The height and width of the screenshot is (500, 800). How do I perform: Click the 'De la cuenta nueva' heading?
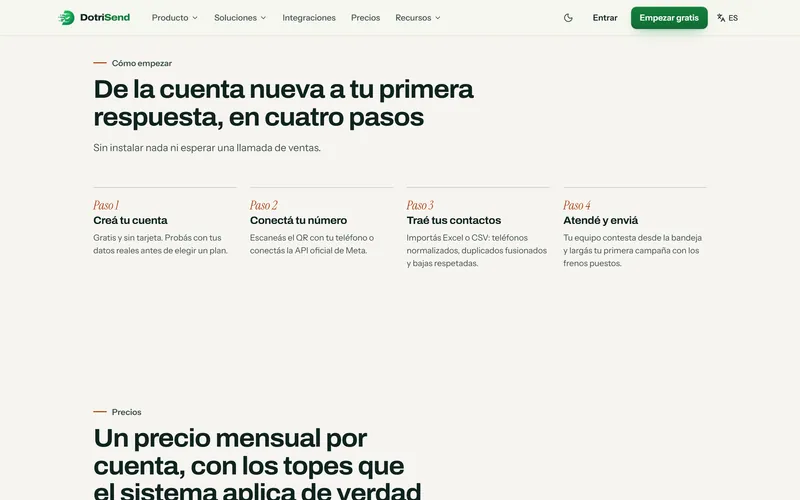[x=283, y=103]
